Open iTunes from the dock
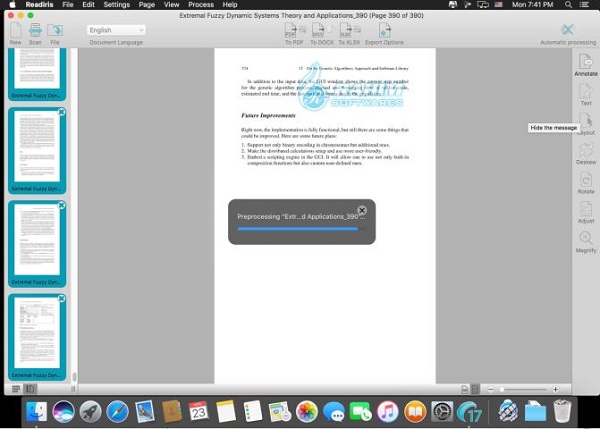This screenshot has width=600, height=429. 388,412
